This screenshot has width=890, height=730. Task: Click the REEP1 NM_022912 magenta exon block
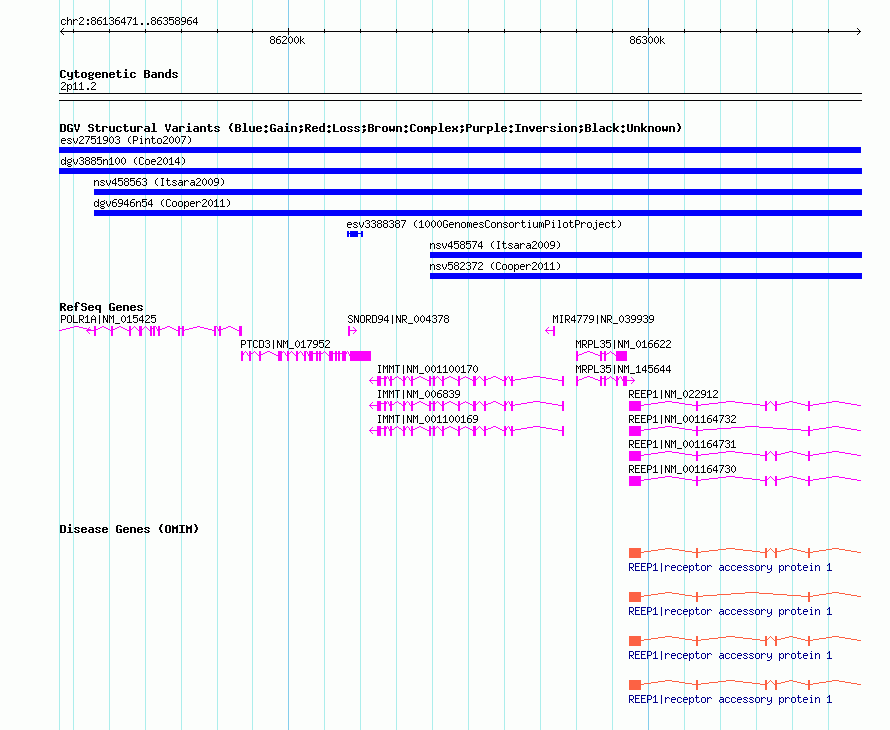[635, 406]
